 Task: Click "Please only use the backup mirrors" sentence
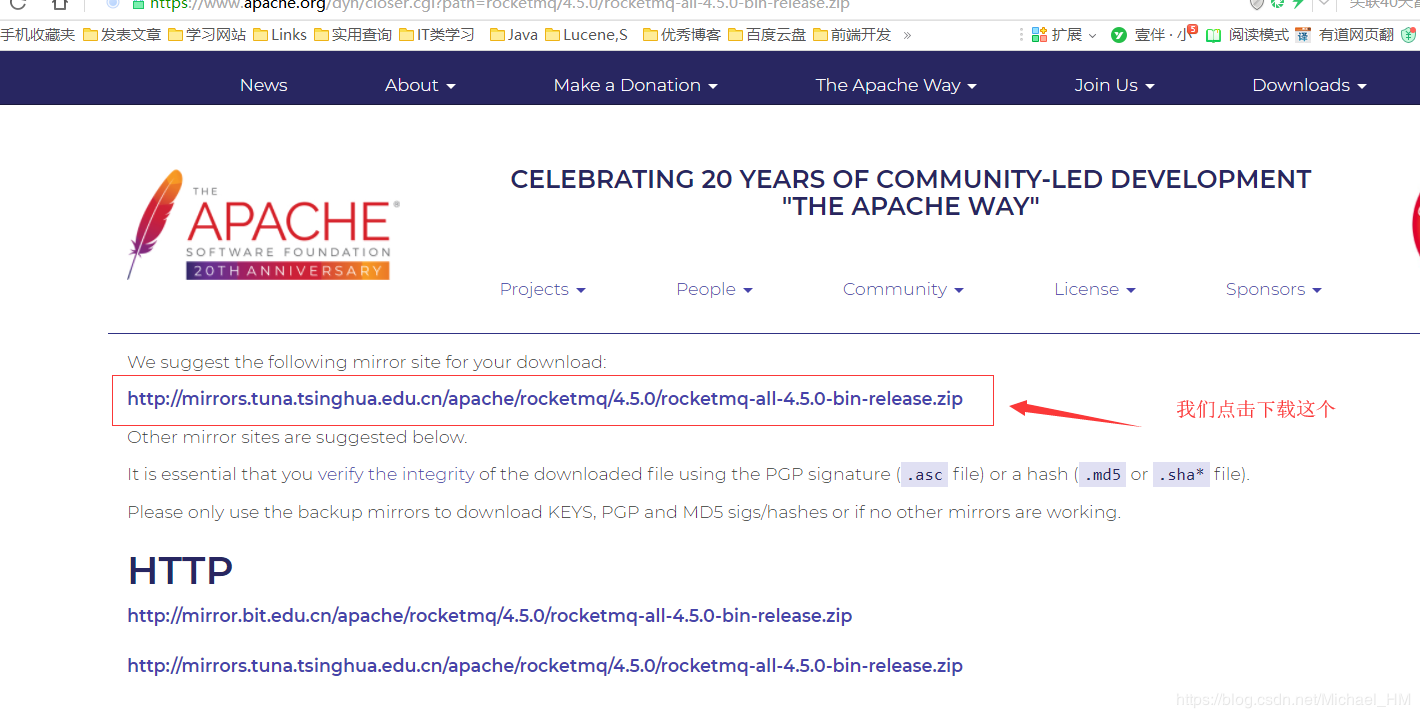click(x=624, y=512)
